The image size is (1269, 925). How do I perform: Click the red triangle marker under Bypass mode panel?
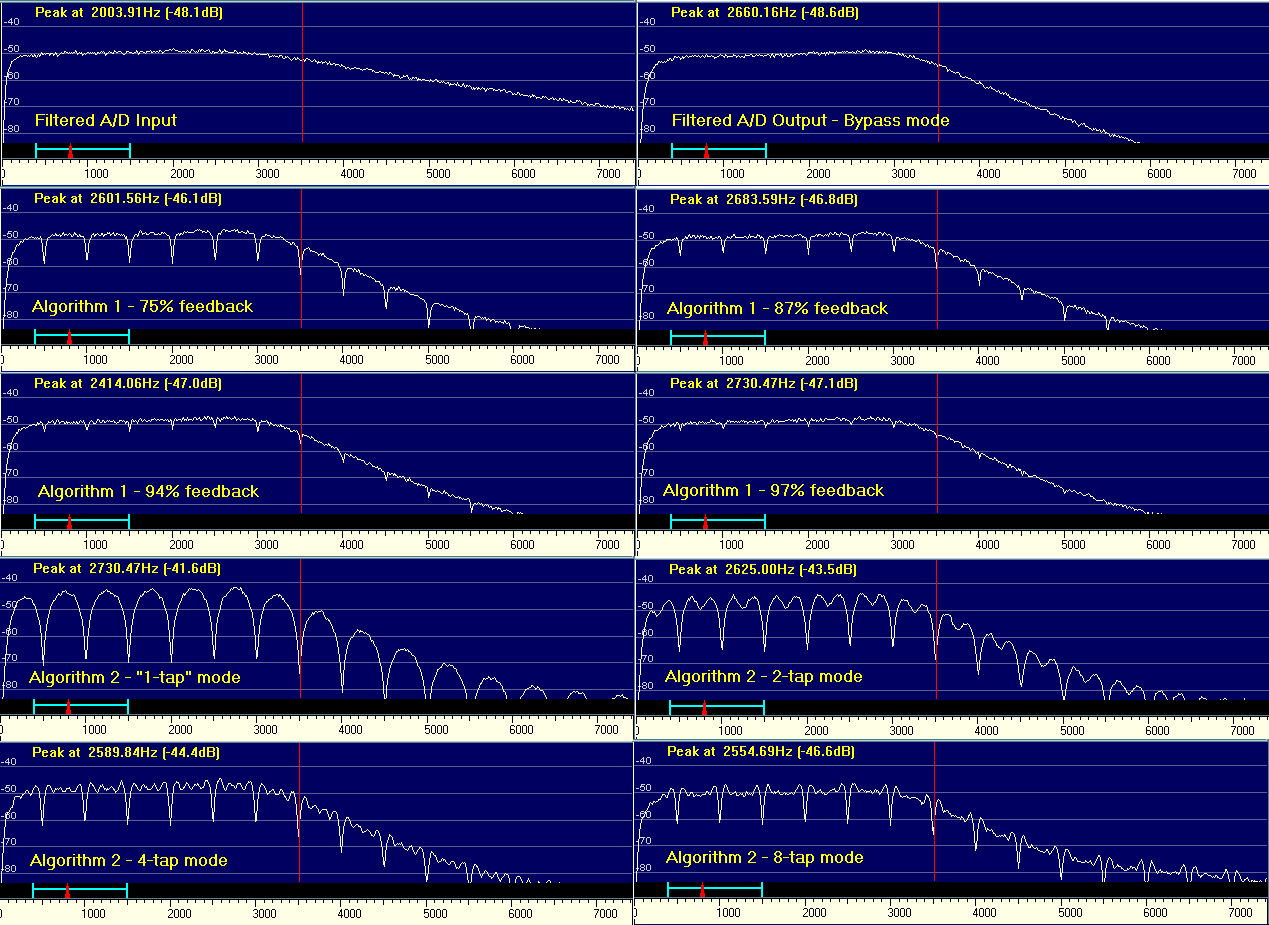pyautogui.click(x=706, y=152)
